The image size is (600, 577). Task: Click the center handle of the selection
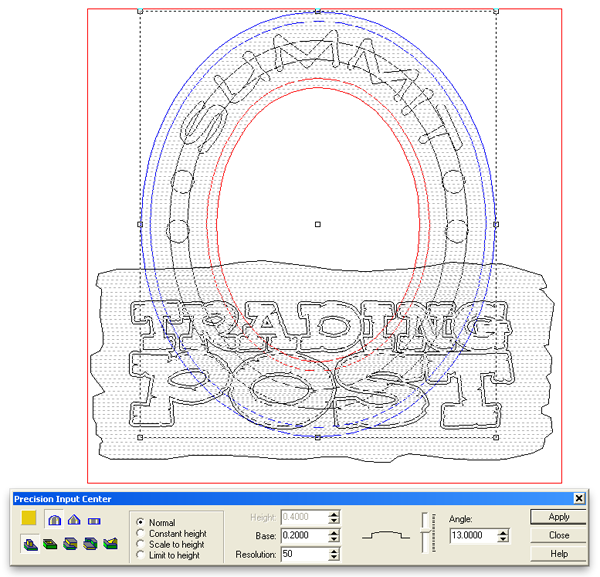[318, 224]
